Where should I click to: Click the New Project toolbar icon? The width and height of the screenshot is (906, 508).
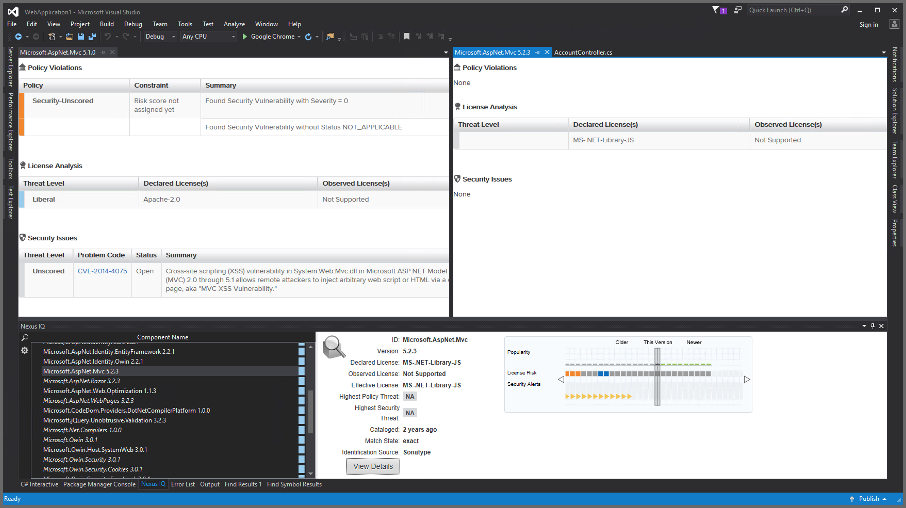tap(51, 36)
